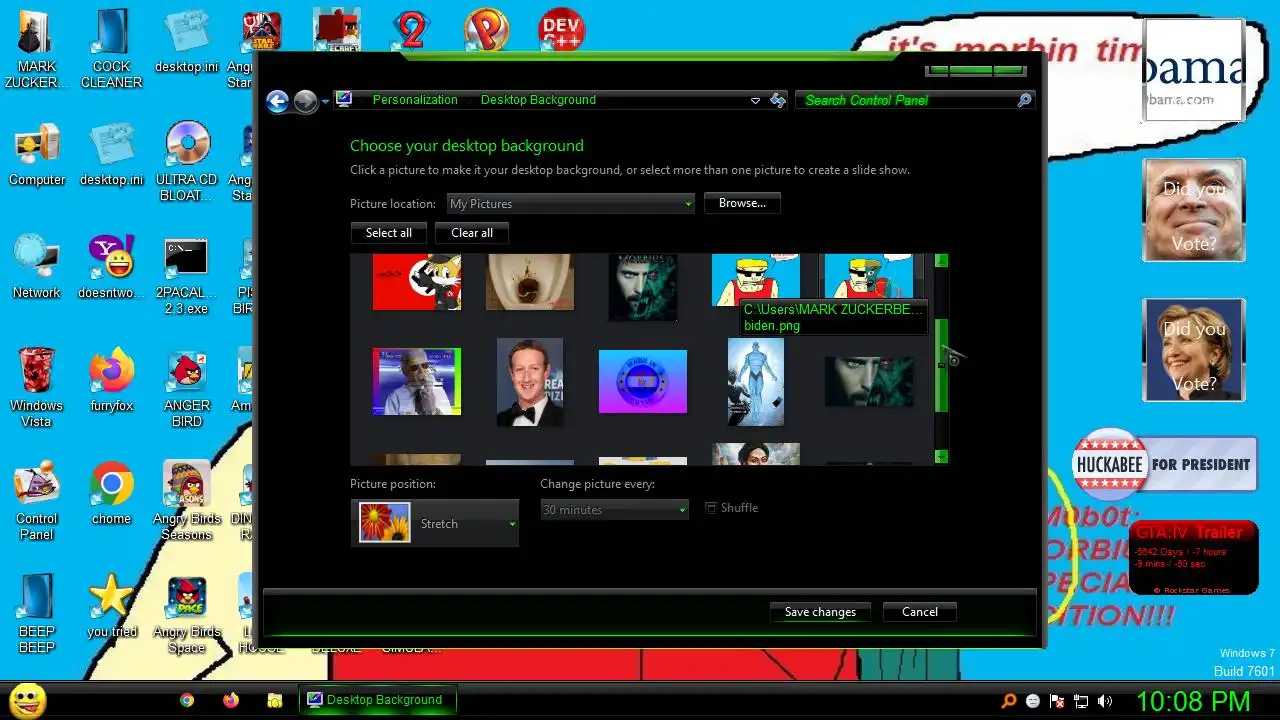The width and height of the screenshot is (1280, 720).
Task: Select the Network desktop icon
Action: (37, 268)
